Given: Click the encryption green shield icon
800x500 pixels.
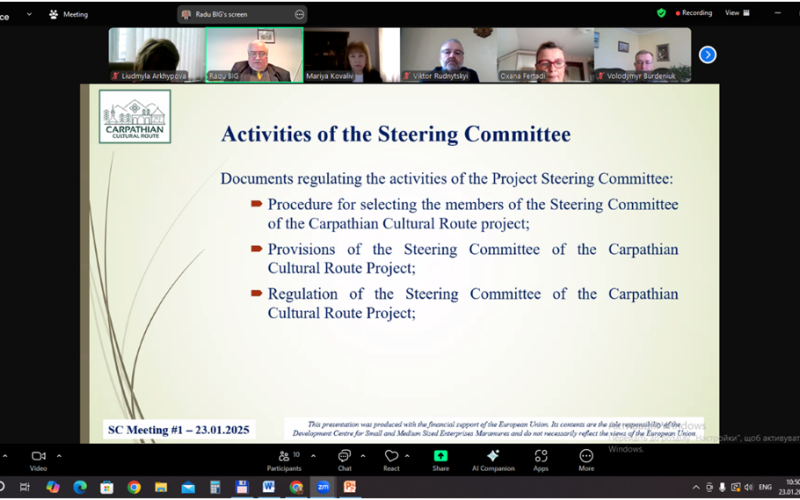Looking at the screenshot, I should click(x=661, y=13).
